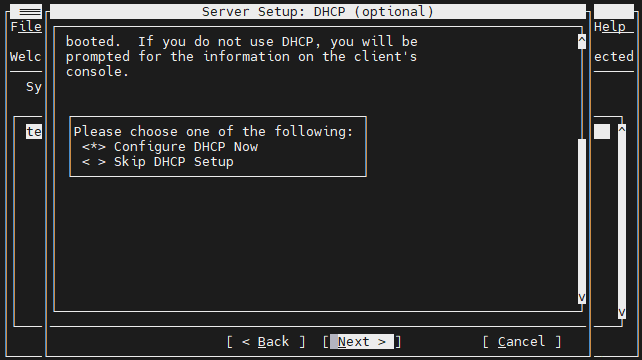The width and height of the screenshot is (642, 360).
Task: Select the highlighted "te" entry in the background list
Action: coord(34,131)
